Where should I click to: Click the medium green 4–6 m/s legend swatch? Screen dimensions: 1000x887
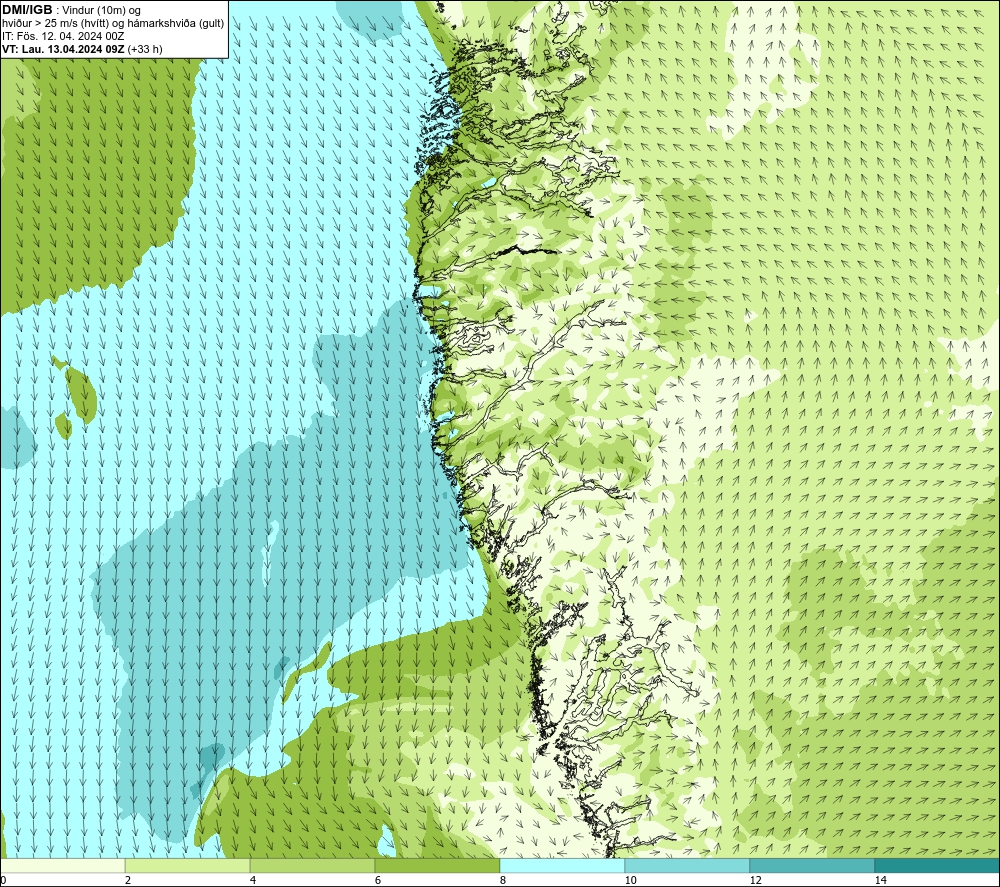pos(312,866)
